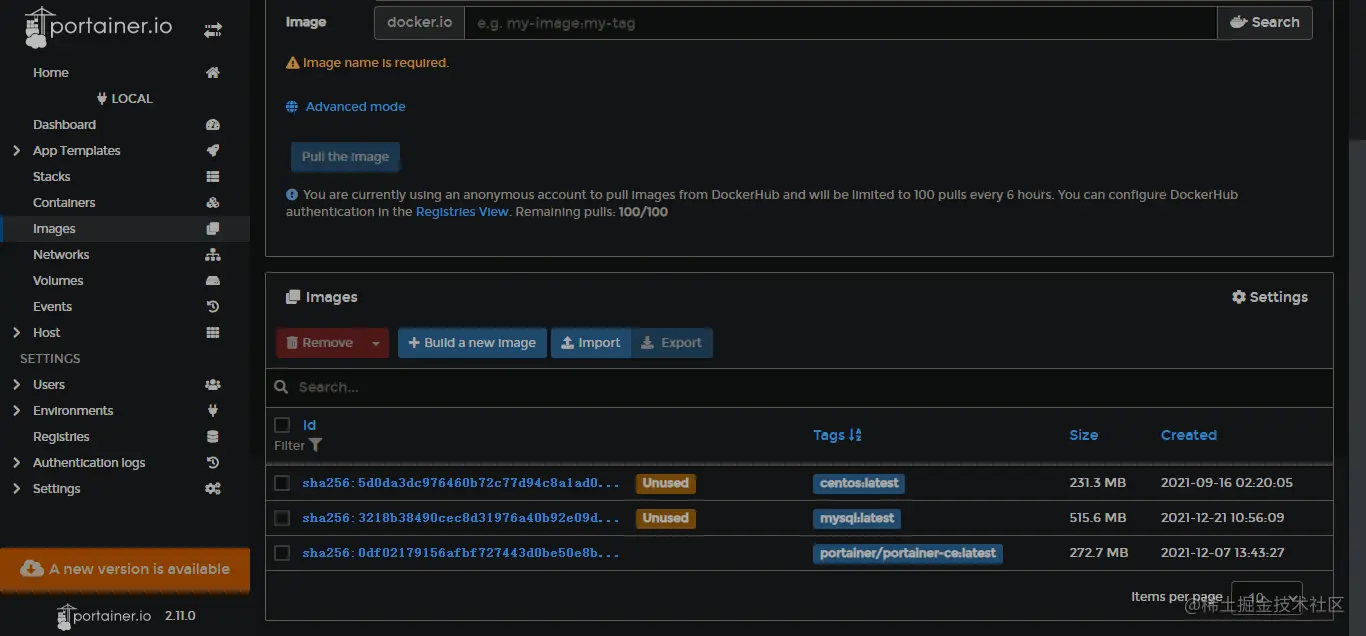Click the App Templates rocket icon
This screenshot has height=636, width=1366.
click(212, 151)
